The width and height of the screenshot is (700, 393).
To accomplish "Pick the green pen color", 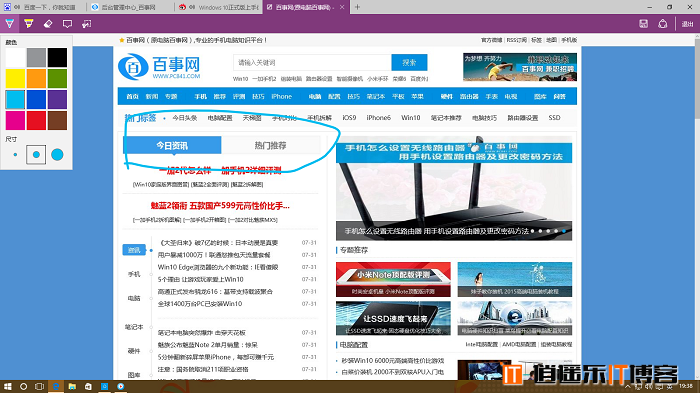I will tap(58, 79).
